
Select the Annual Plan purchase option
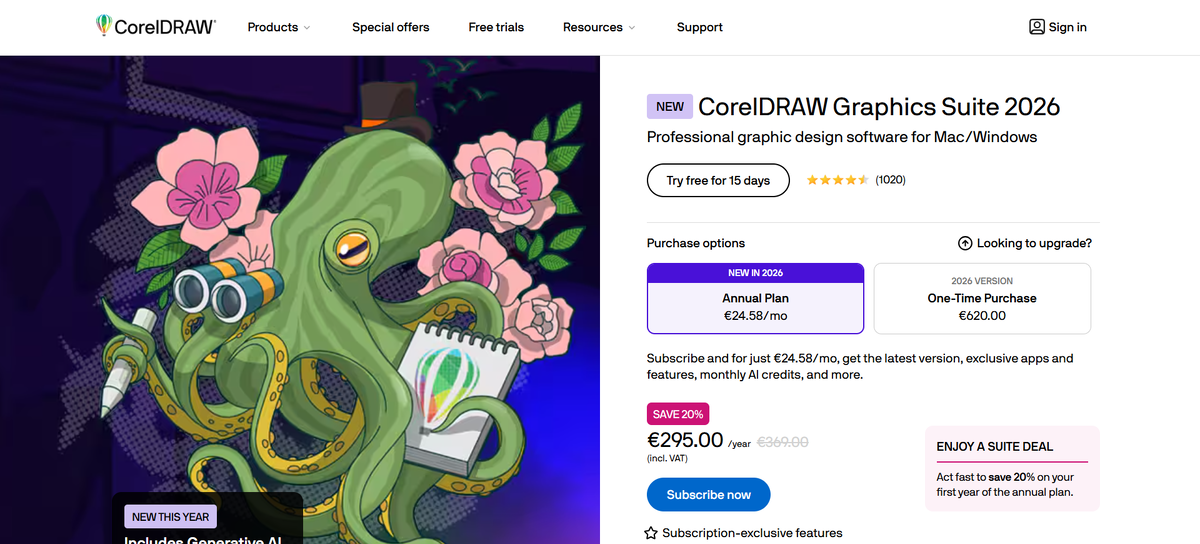point(755,299)
